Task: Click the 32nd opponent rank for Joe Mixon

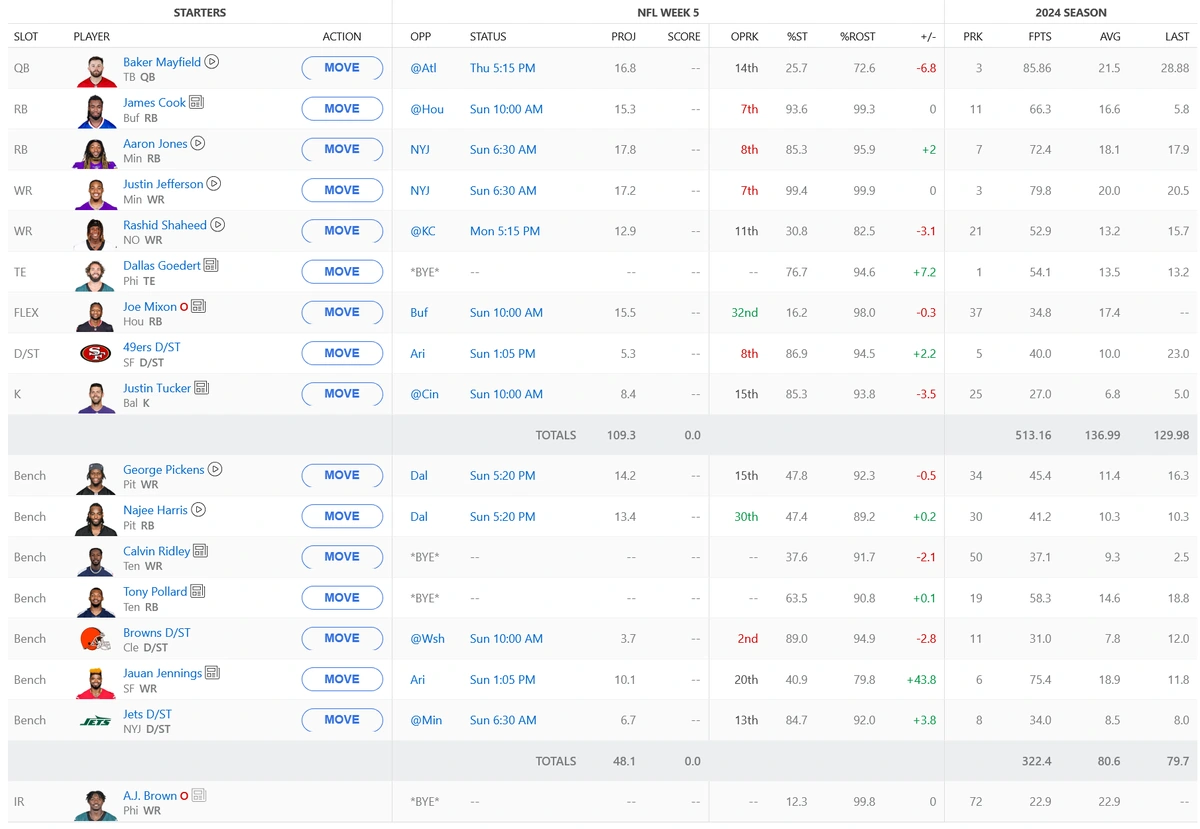Action: (745, 313)
